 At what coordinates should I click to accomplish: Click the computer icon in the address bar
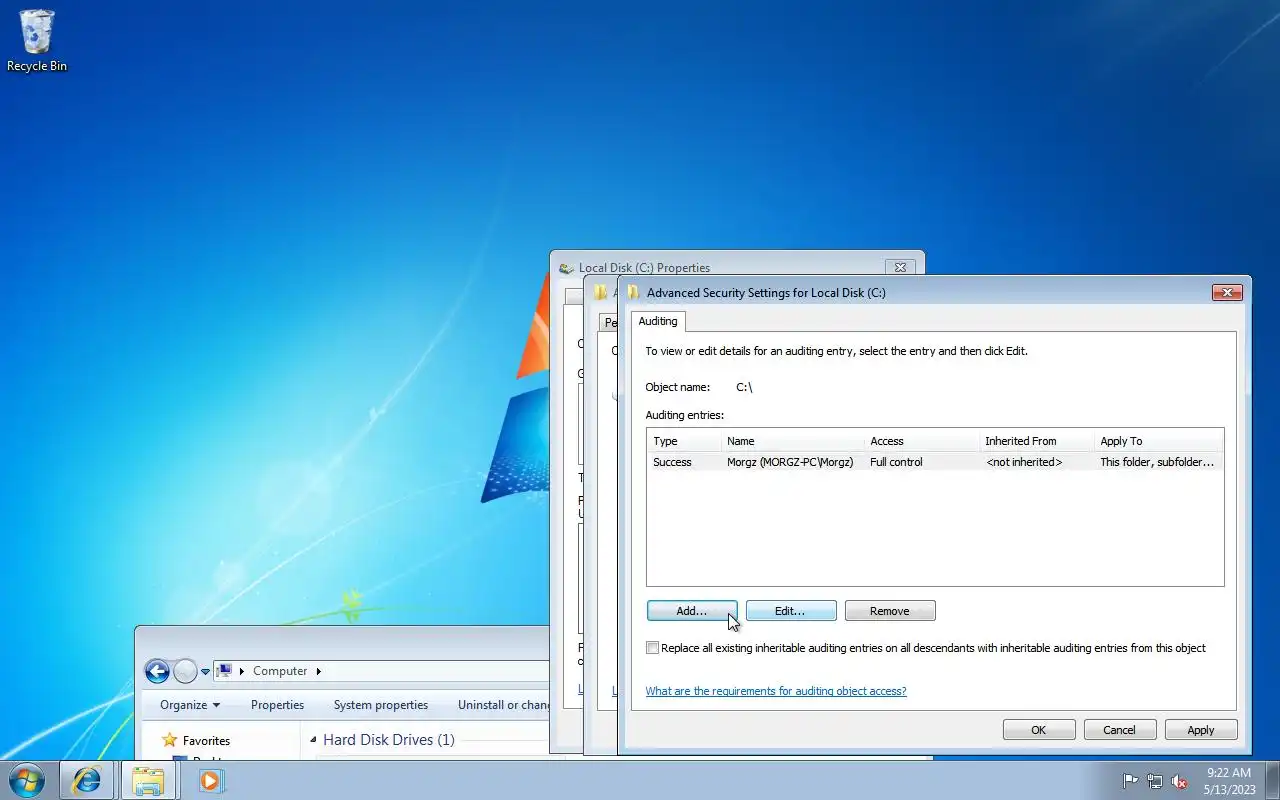coord(225,671)
